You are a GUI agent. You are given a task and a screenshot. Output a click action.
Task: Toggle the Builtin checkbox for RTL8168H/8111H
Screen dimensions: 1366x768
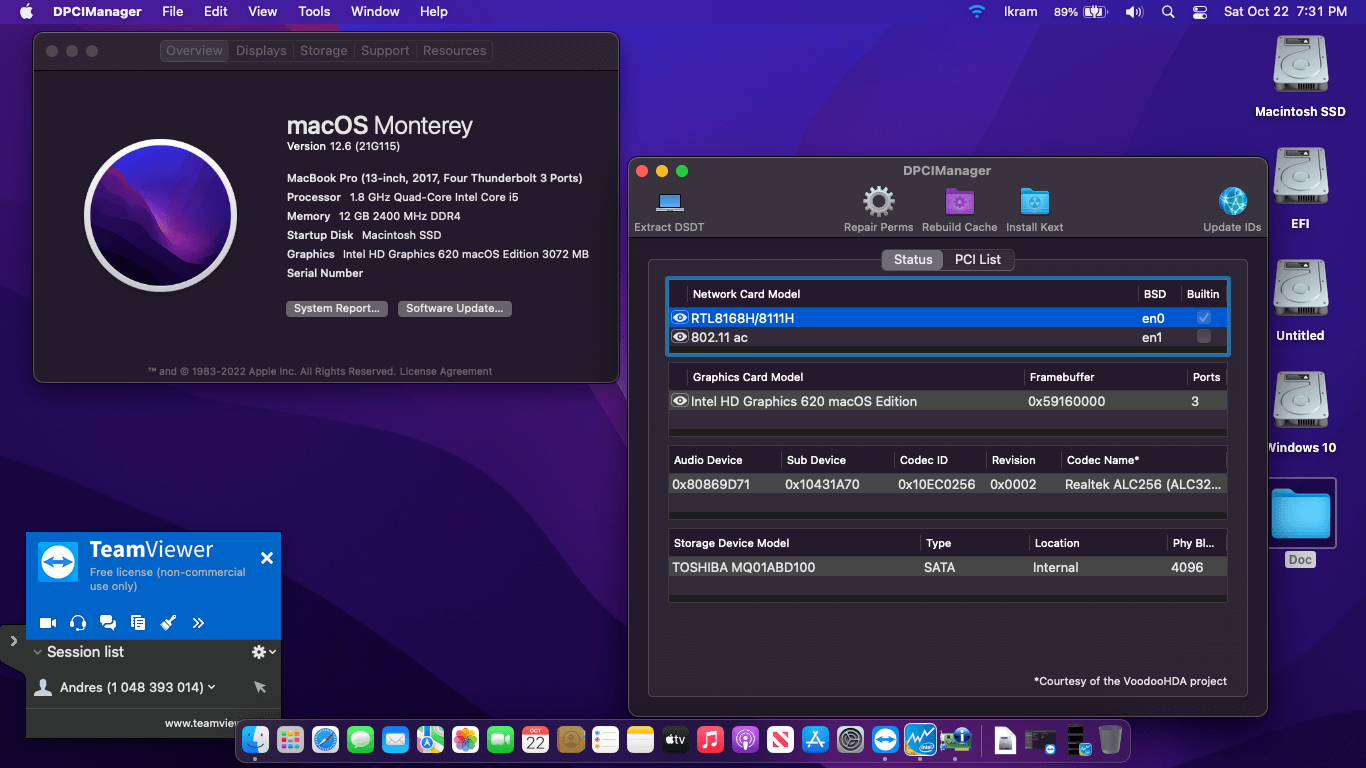1205,317
